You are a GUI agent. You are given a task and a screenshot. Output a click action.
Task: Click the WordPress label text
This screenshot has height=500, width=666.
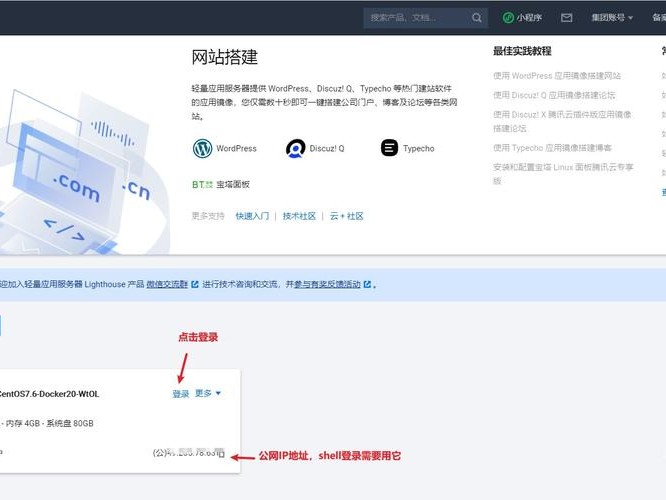tap(236, 148)
